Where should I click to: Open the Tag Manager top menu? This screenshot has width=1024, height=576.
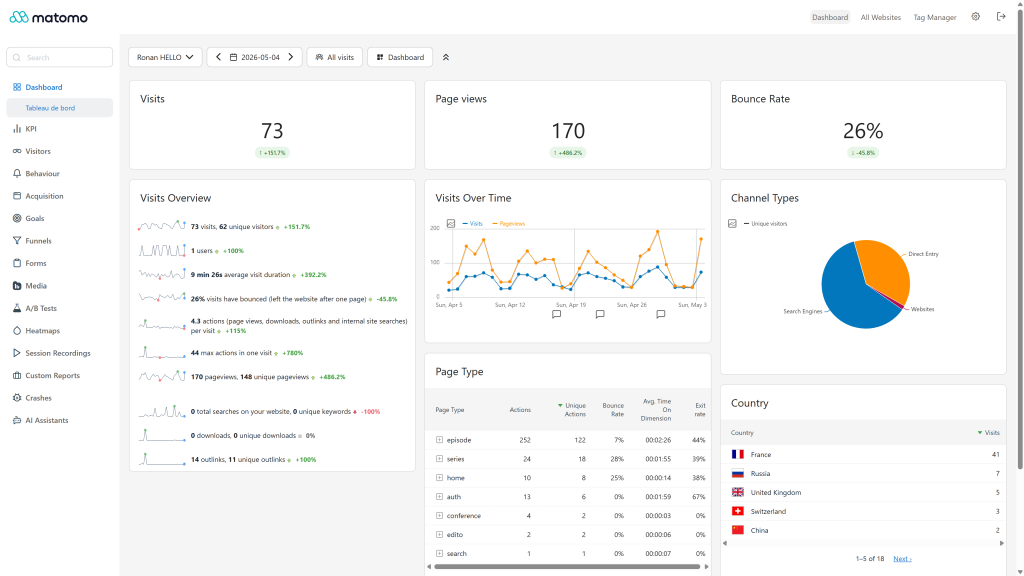pos(935,18)
